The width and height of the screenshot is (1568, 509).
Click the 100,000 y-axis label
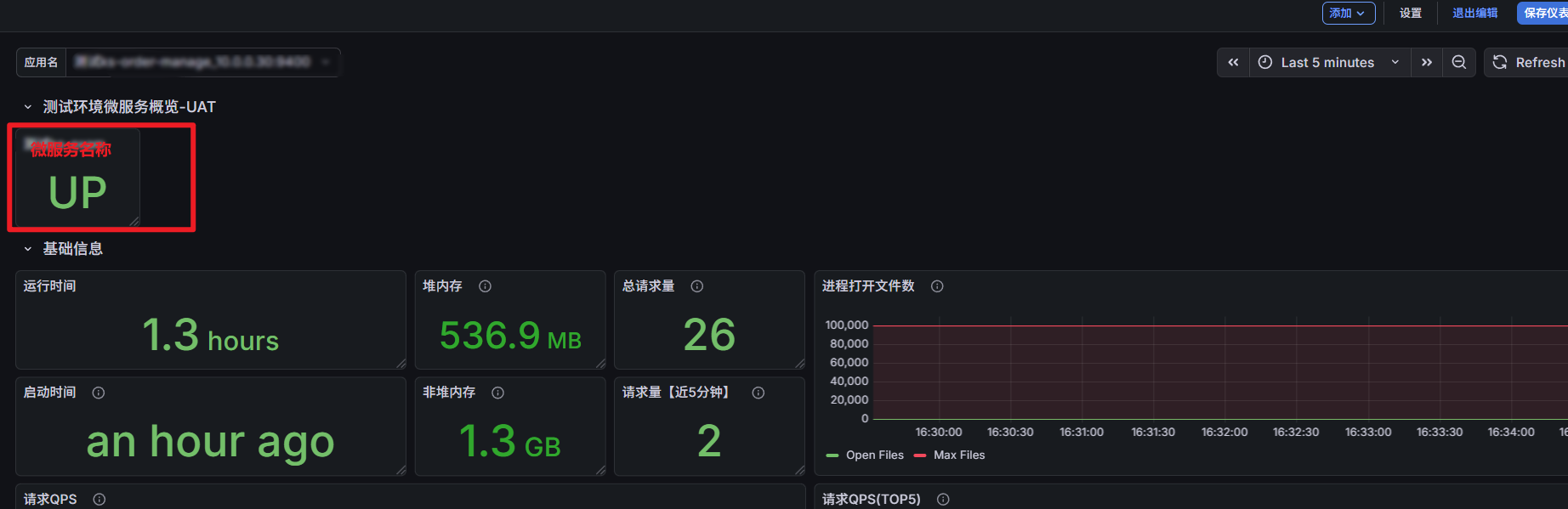847,325
